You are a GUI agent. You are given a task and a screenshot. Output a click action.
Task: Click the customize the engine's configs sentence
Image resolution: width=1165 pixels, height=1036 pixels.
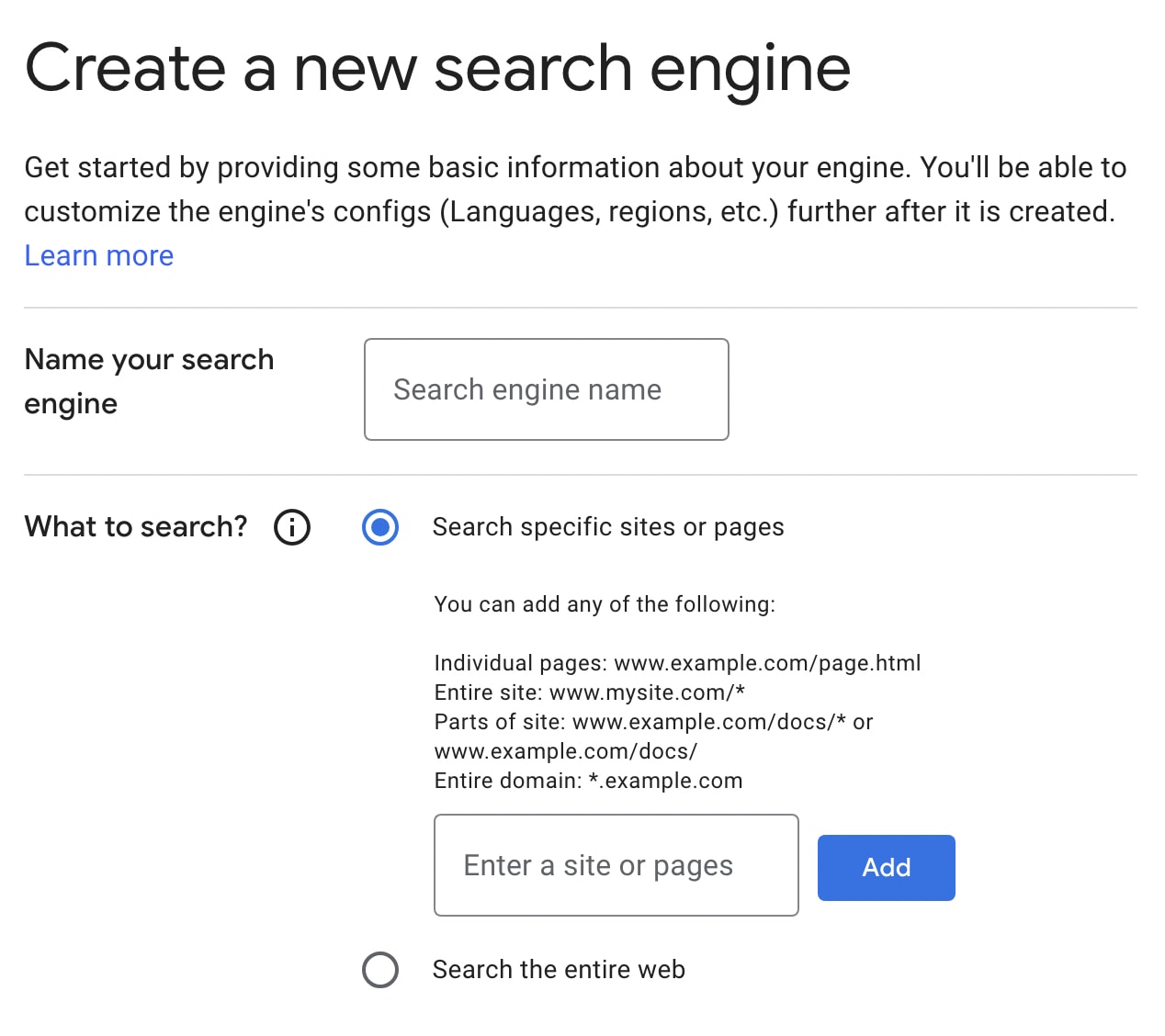click(x=569, y=211)
